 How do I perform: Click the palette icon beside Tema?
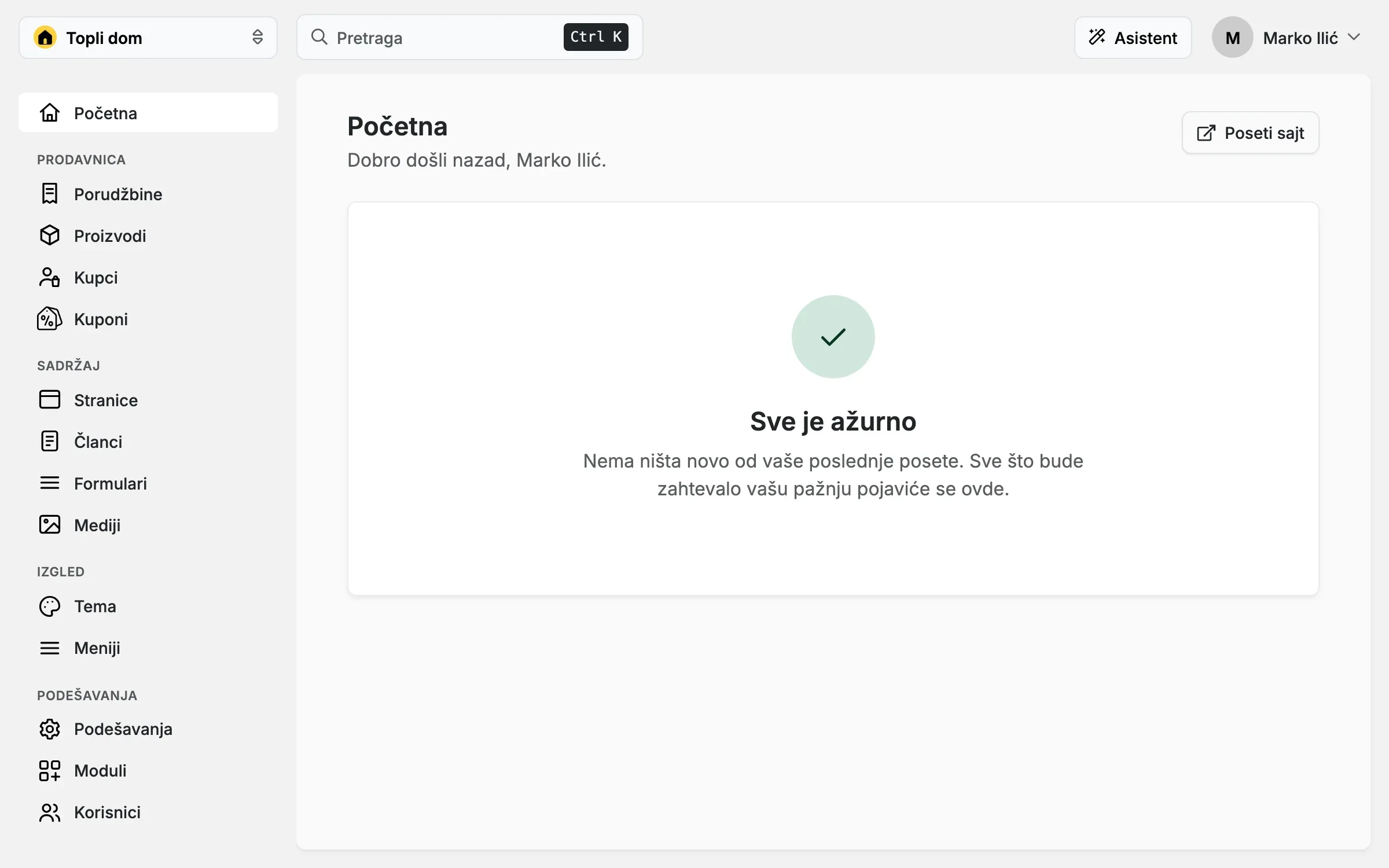point(50,606)
